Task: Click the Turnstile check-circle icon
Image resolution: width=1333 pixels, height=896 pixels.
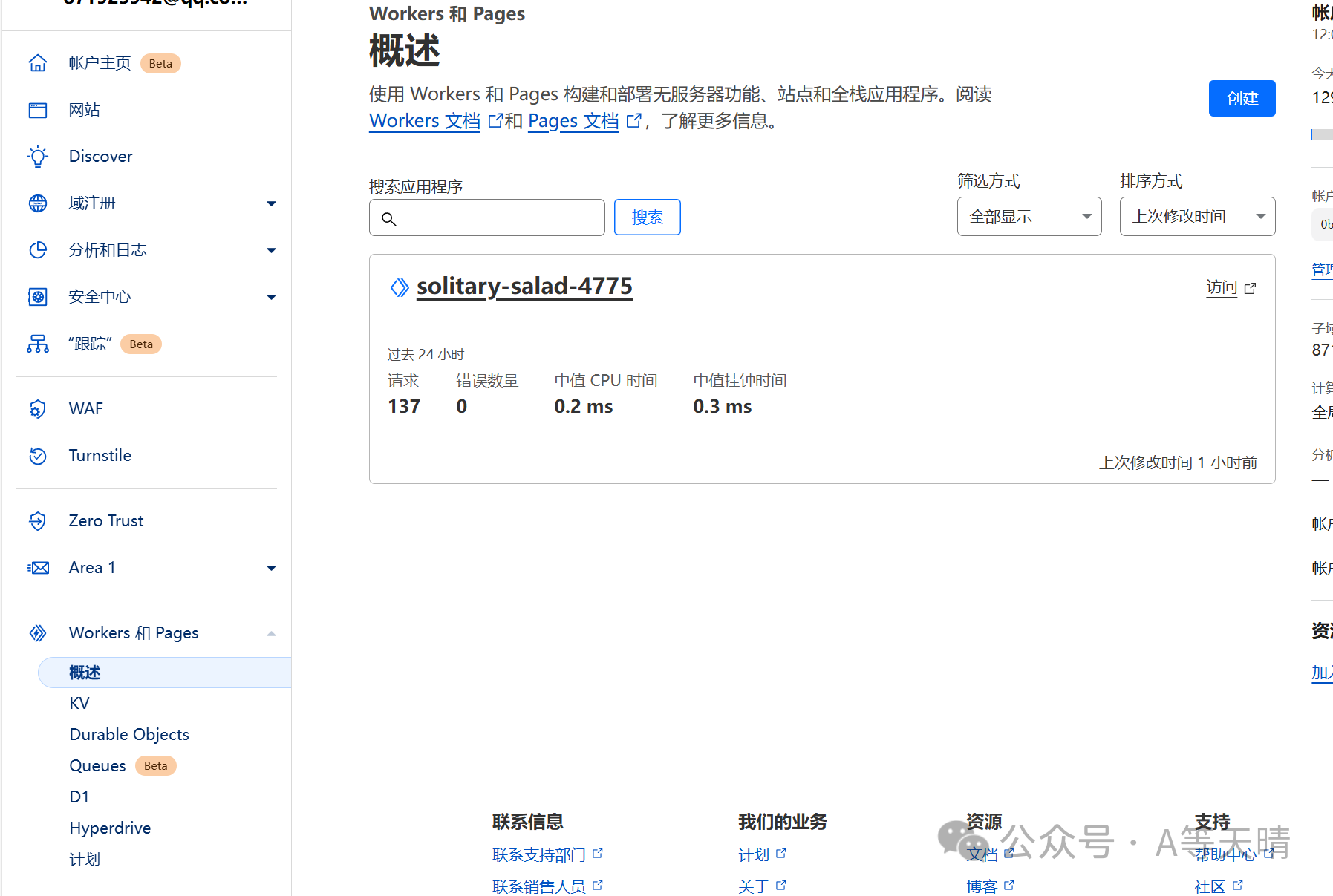Action: tap(38, 456)
